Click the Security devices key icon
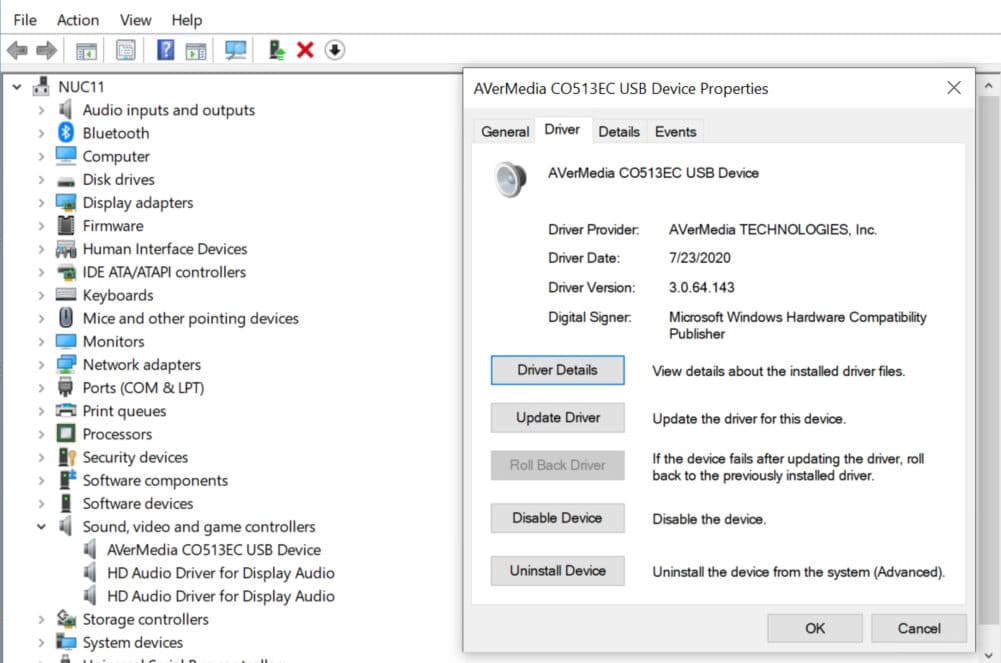This screenshot has width=1001, height=663. click(67, 457)
